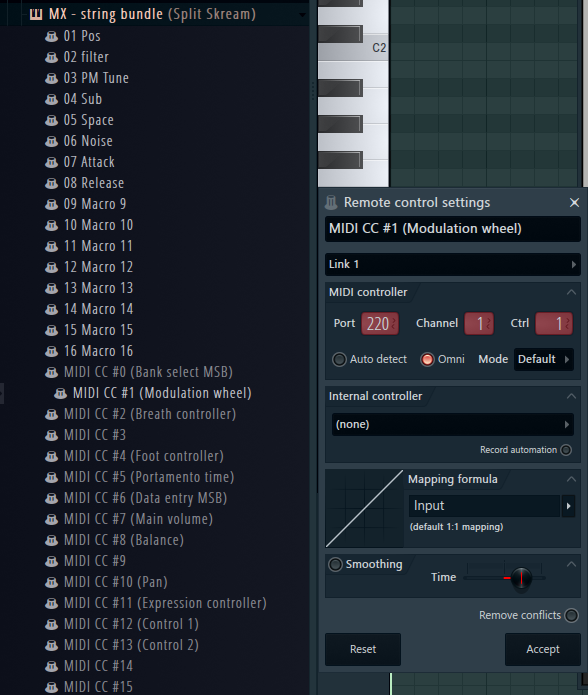Click the knob icon beside 14 Macro 14
The image size is (588, 695).
tap(51, 309)
